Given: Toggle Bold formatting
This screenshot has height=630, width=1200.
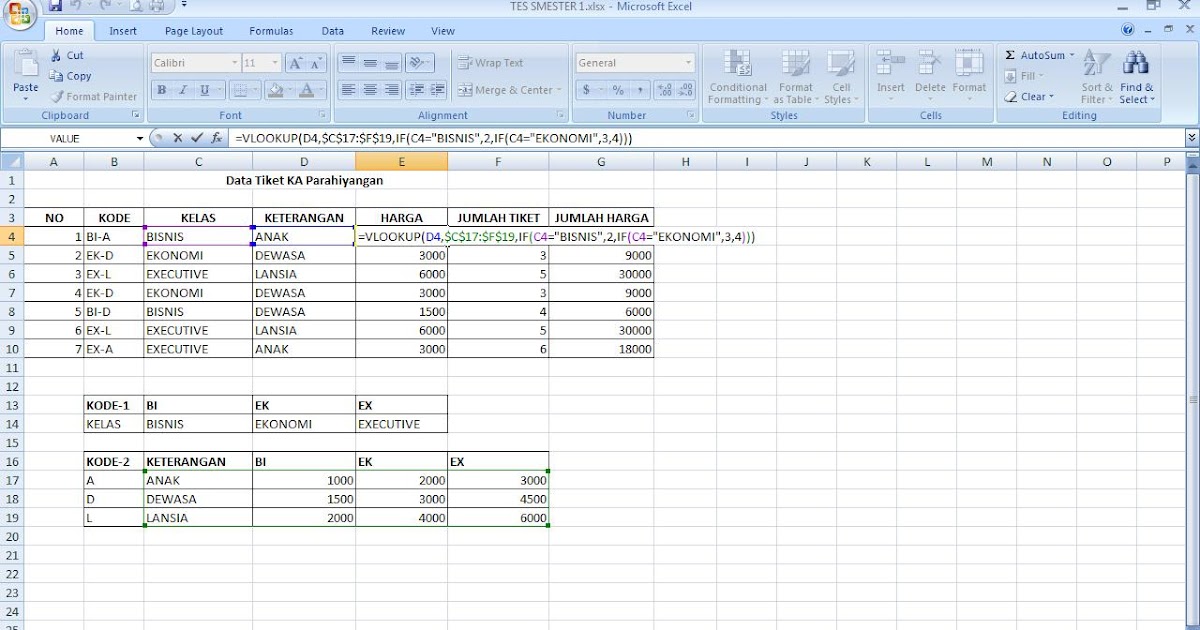Looking at the screenshot, I should (x=161, y=90).
